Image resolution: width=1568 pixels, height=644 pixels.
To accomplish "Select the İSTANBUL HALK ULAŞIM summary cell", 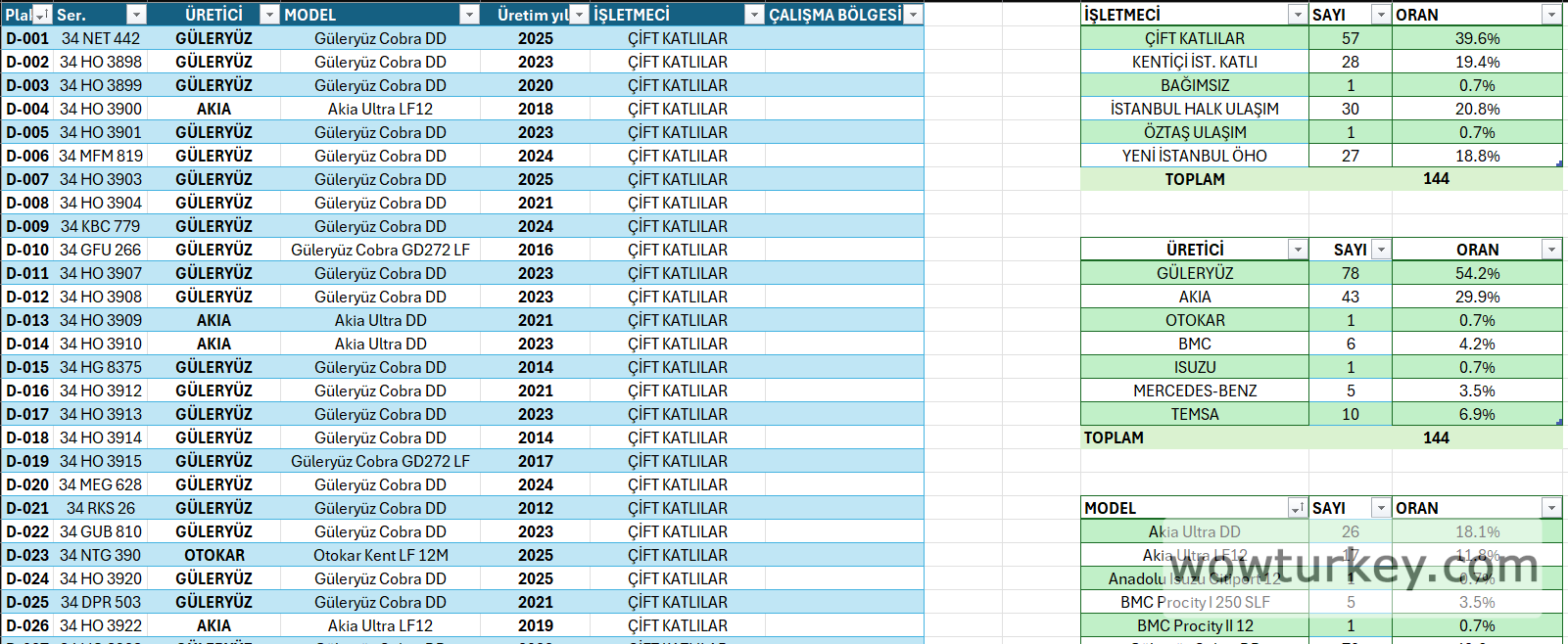I will click(x=1194, y=109).
